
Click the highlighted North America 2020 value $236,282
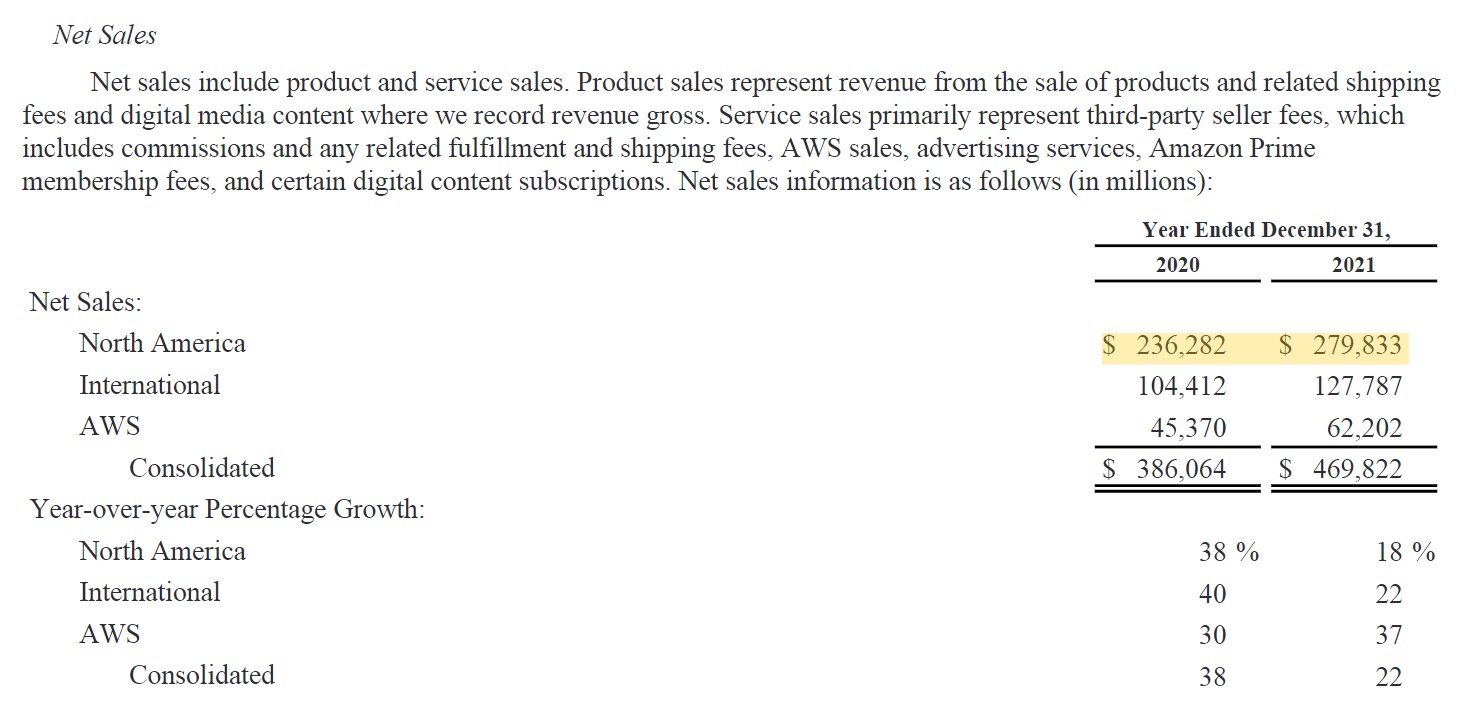pos(1164,346)
